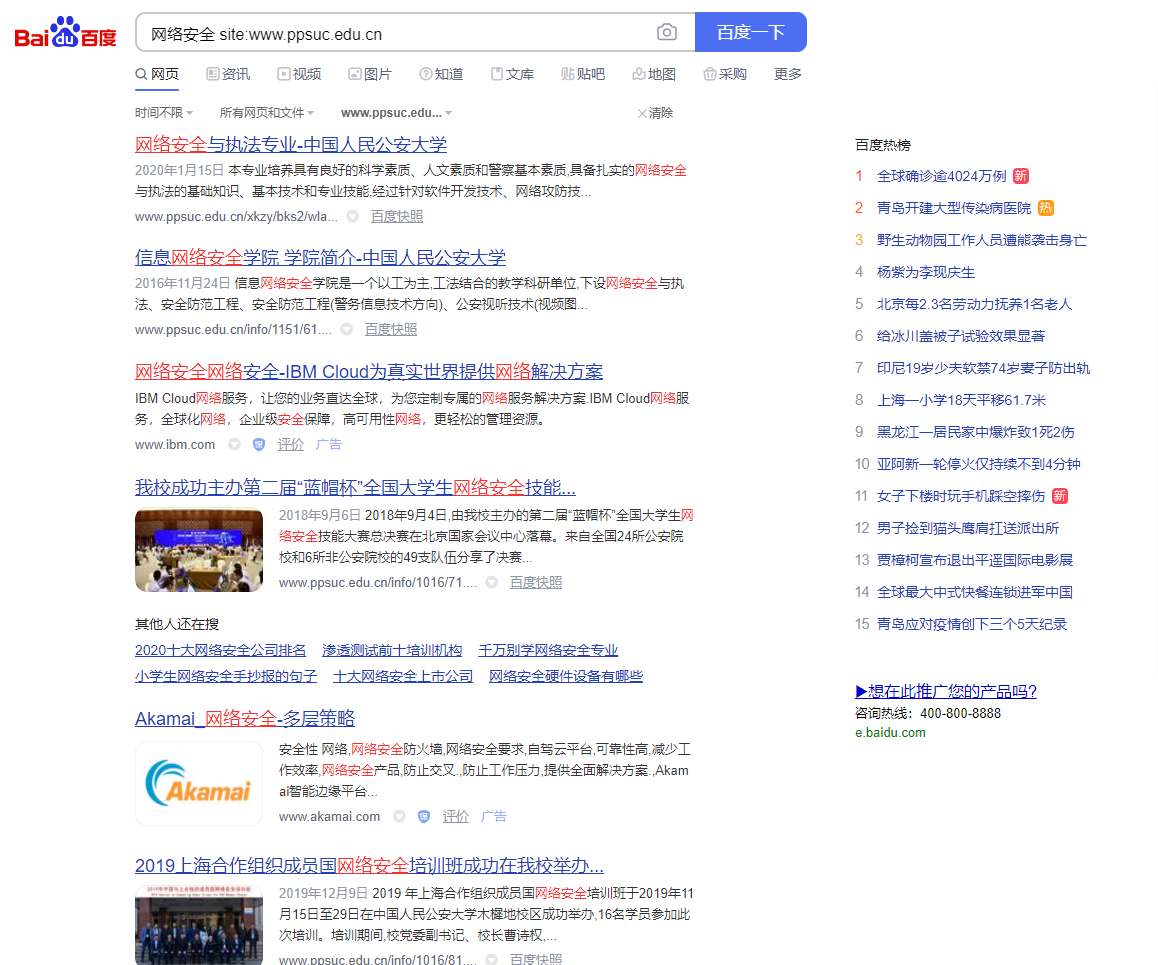Open the 文库 tab
This screenshot has width=1158, height=965.
(x=513, y=74)
